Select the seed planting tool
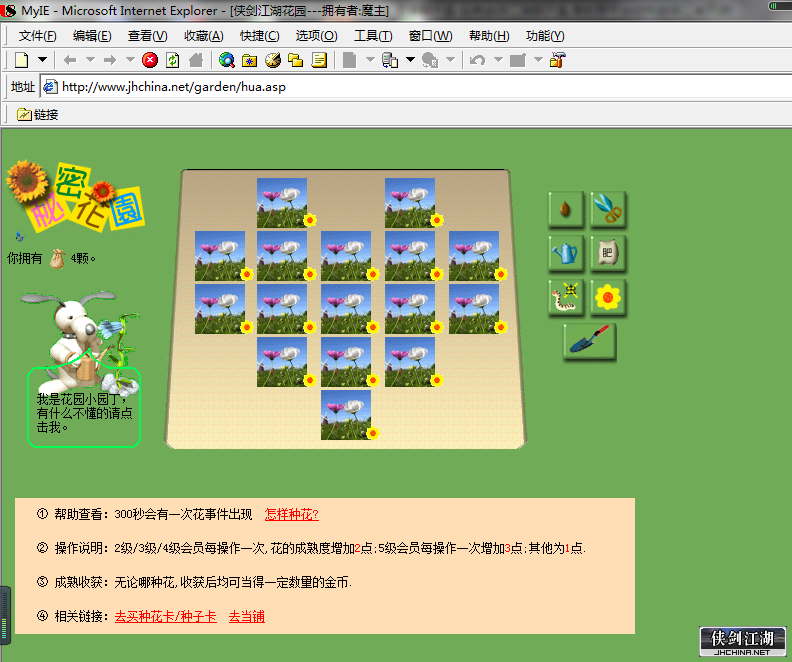The image size is (792, 662). (566, 209)
